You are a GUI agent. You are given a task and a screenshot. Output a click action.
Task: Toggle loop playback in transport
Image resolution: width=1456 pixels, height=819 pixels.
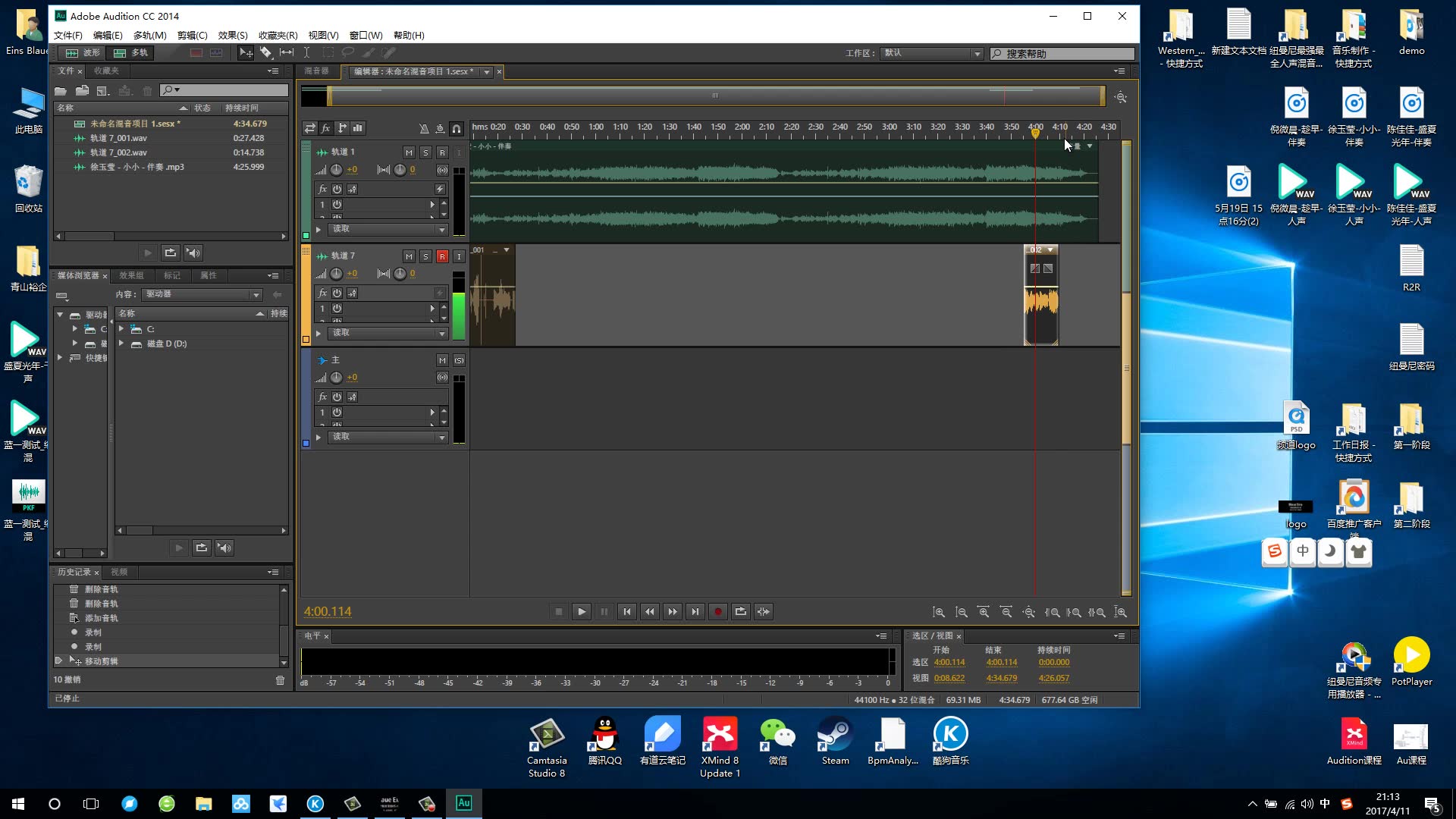[740, 611]
